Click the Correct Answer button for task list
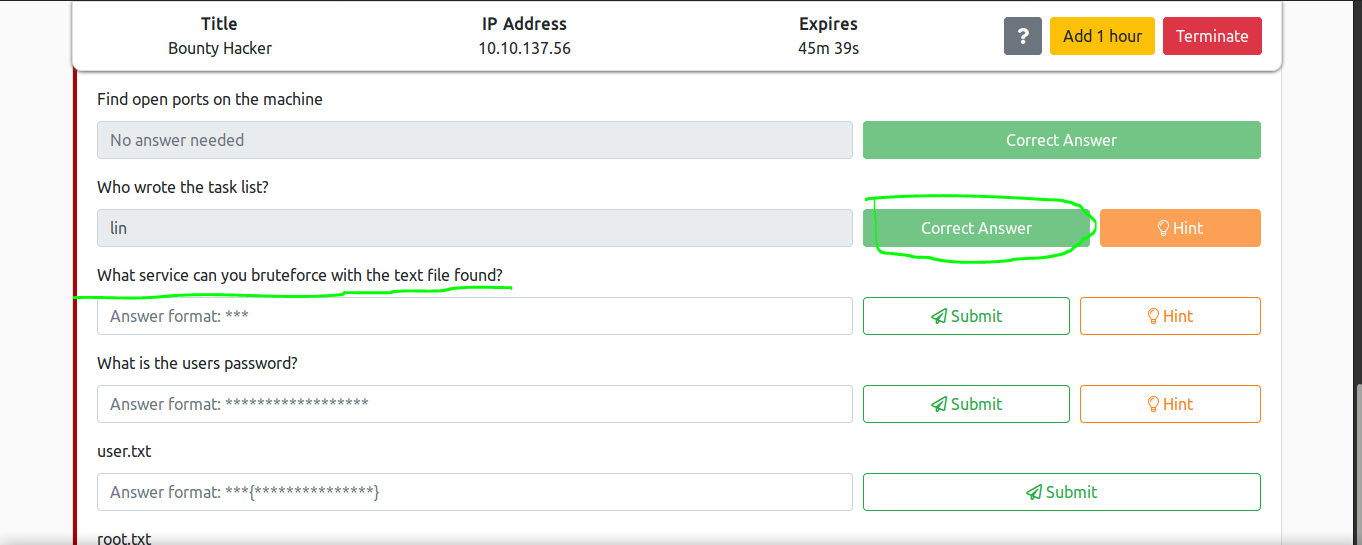The width and height of the screenshot is (1362, 545). point(976,228)
